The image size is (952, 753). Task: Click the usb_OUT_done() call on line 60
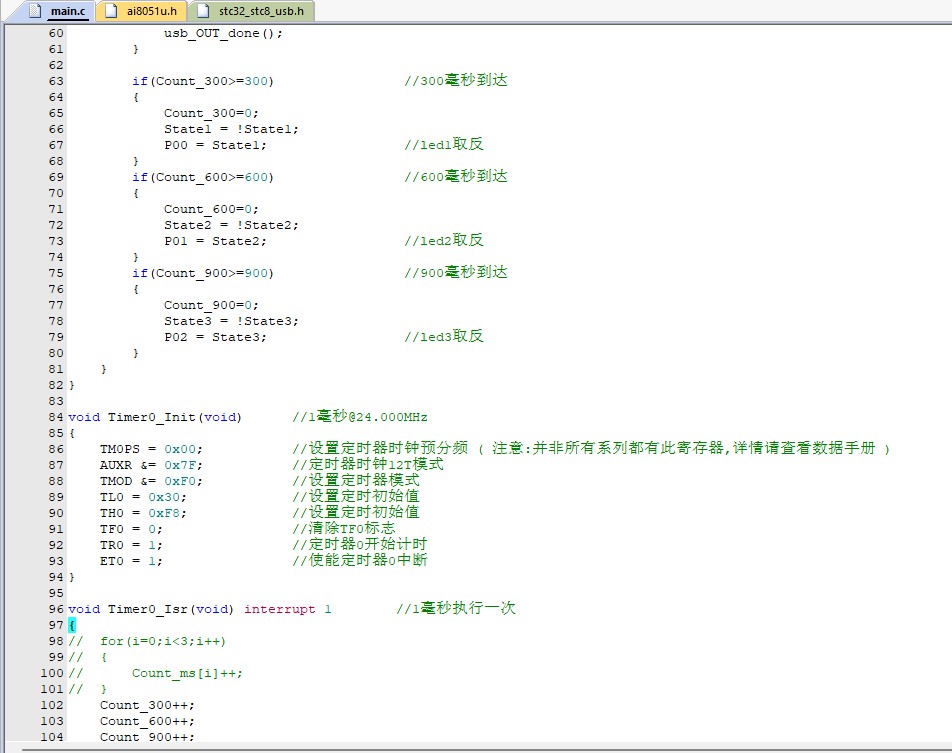point(223,33)
